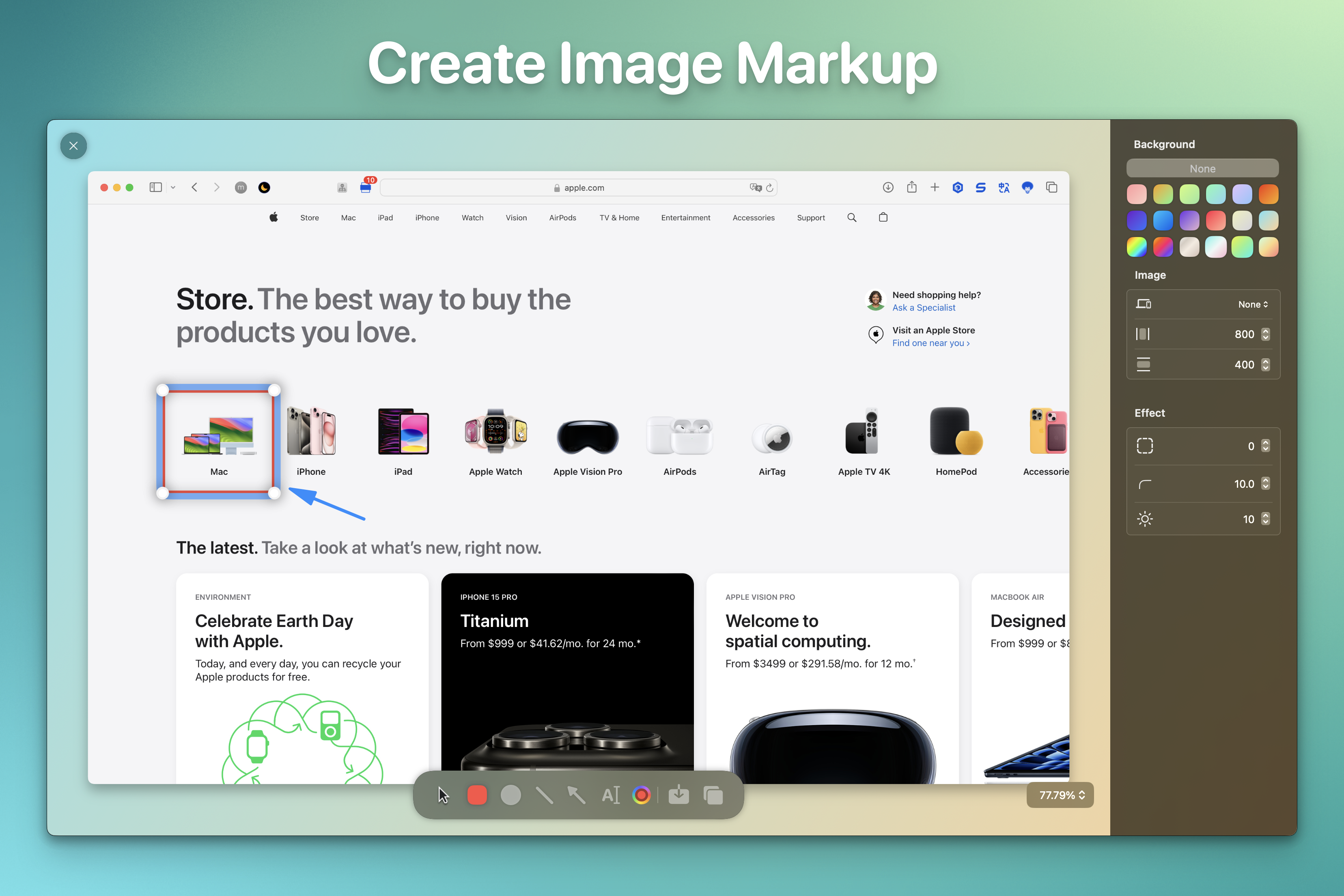The image size is (1344, 896).
Task: Click the corner radius stepper at 10.0
Action: pos(1266,484)
